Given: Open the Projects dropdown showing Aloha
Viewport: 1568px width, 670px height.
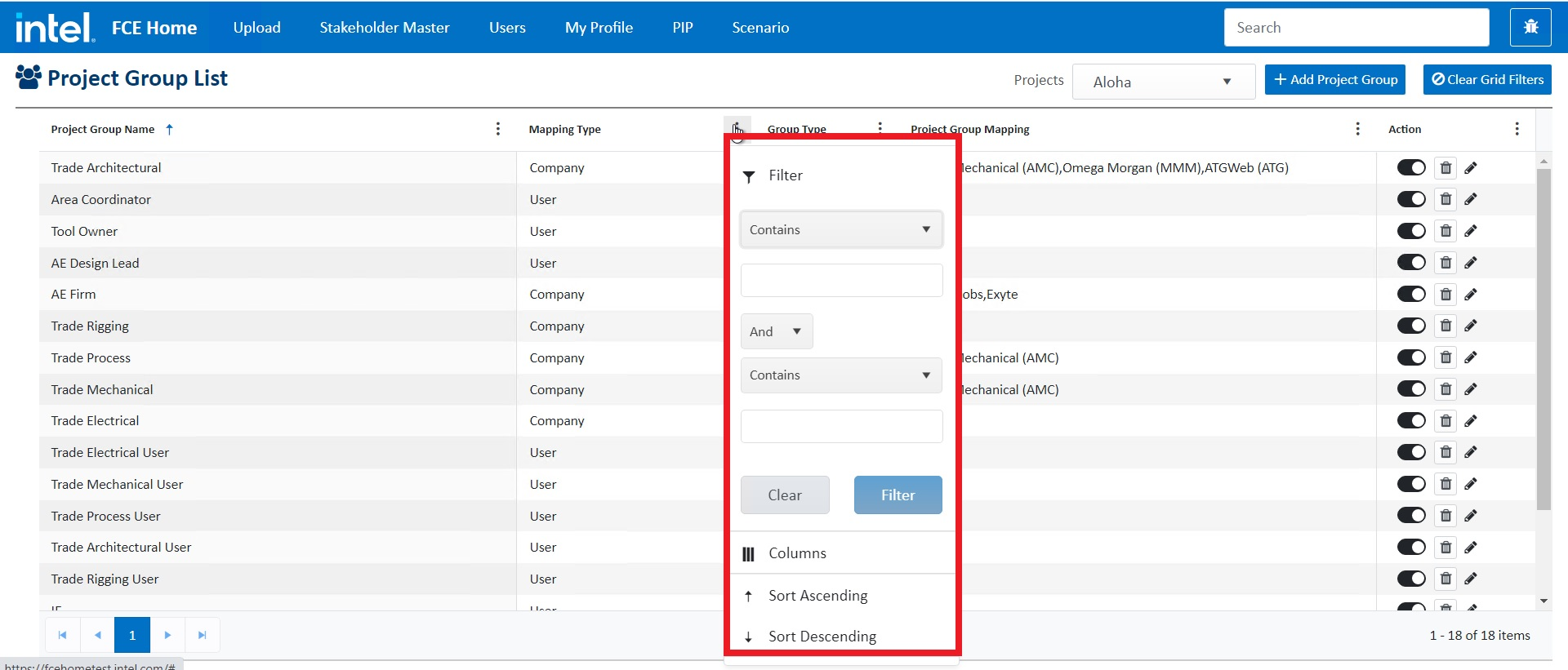Looking at the screenshot, I should [x=1163, y=82].
